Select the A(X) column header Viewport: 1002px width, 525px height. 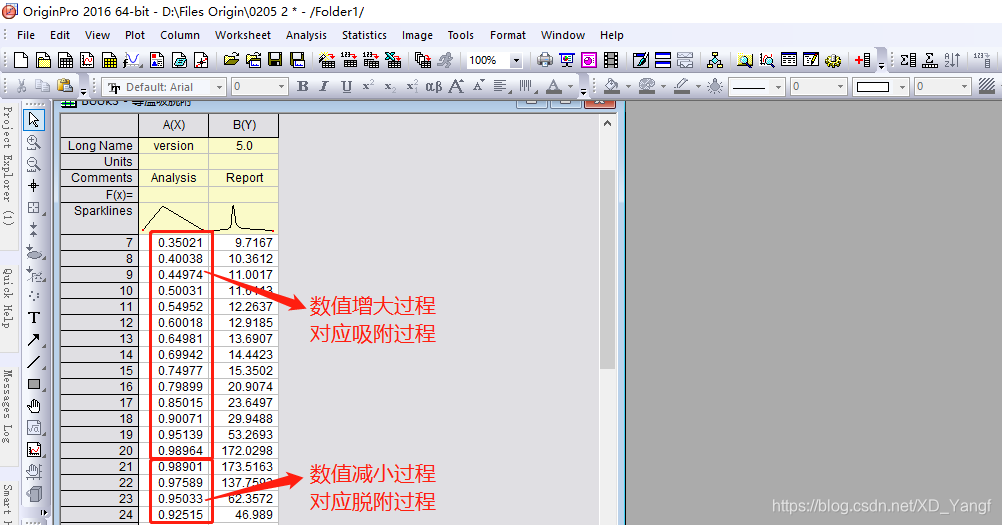[174, 125]
